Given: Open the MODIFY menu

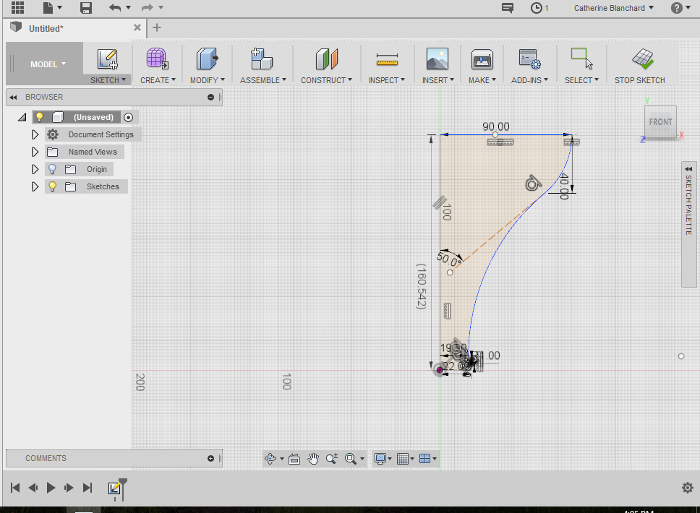Looking at the screenshot, I should click(x=207, y=80).
